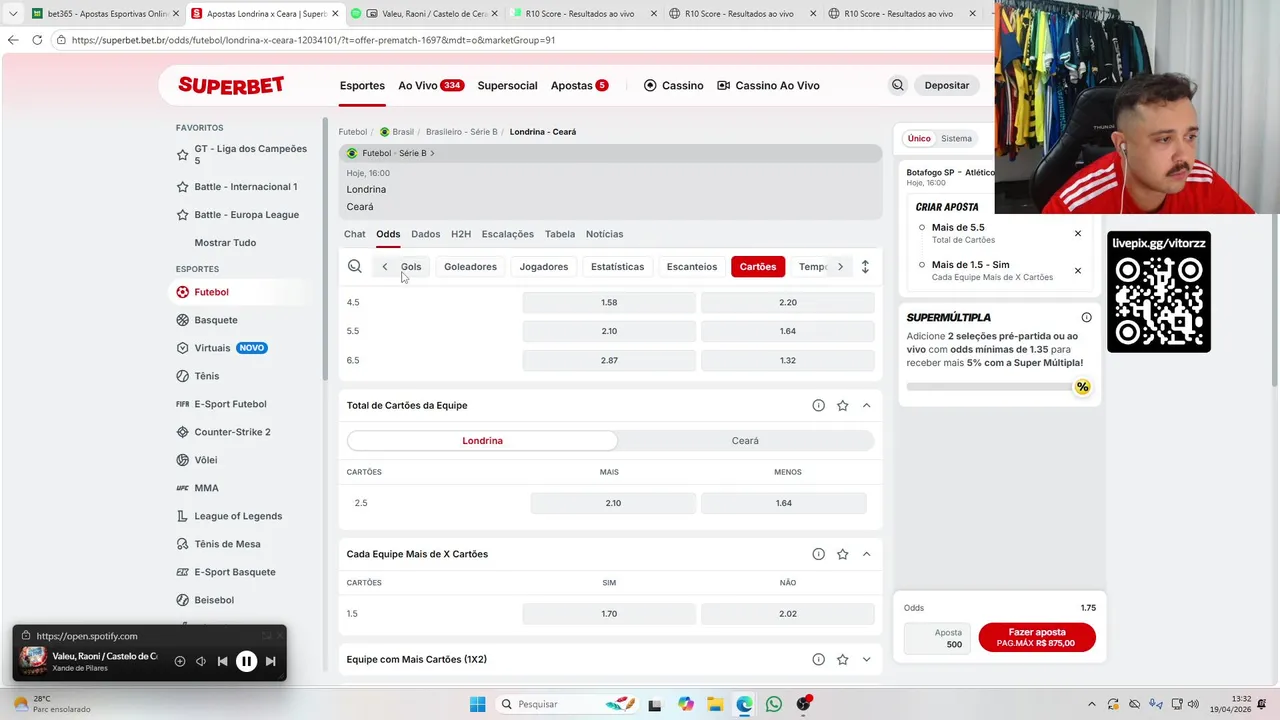The width and height of the screenshot is (1280, 720).
Task: Click Mostrar Tudo in favorites
Action: (x=225, y=243)
